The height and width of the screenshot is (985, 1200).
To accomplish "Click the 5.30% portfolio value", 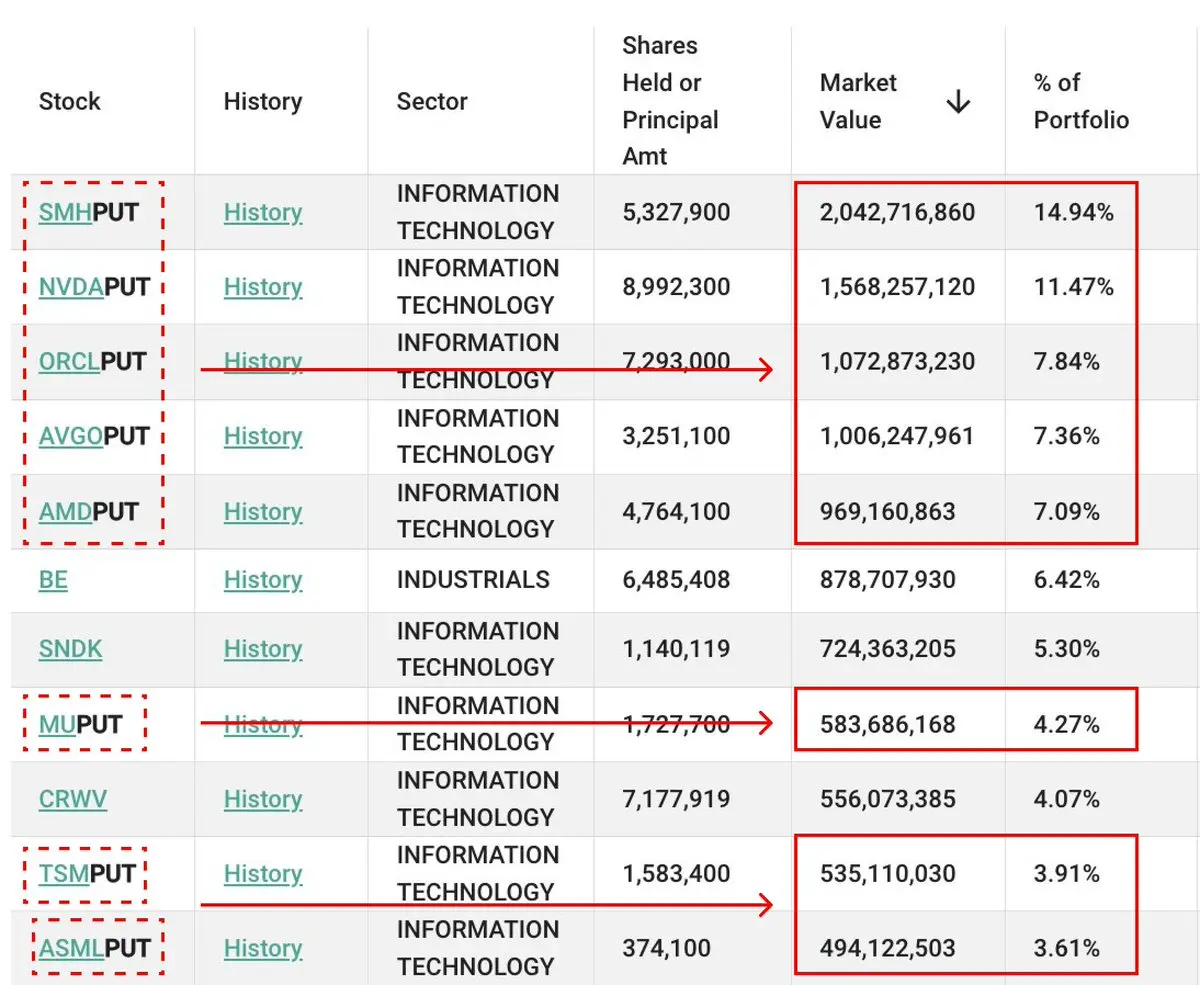I will click(x=1067, y=649).
